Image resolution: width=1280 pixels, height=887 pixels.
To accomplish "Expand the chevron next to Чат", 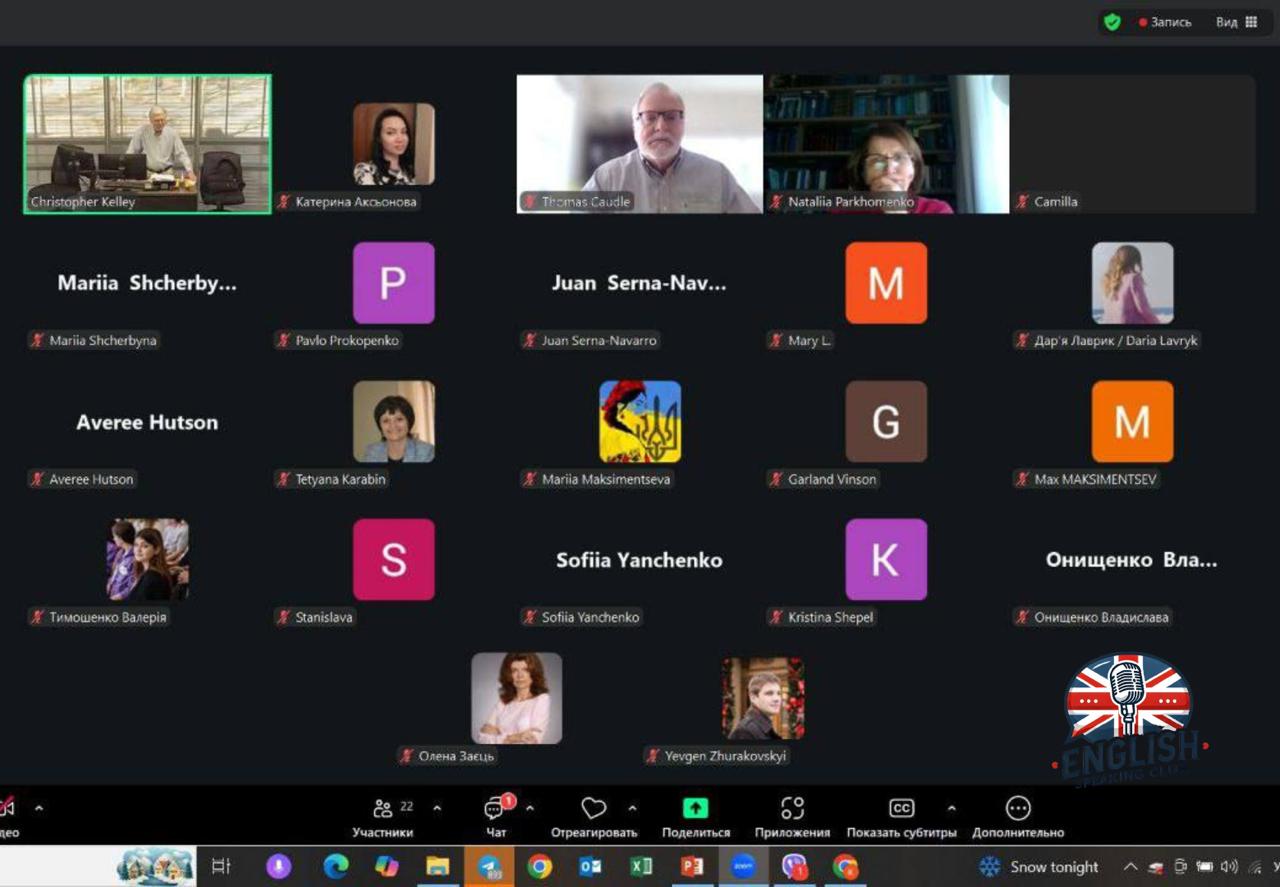I will coord(530,808).
